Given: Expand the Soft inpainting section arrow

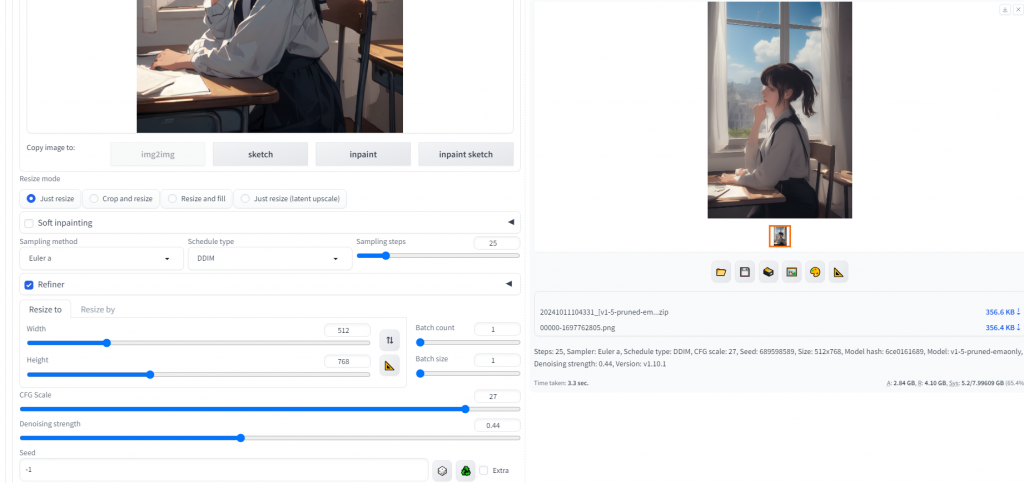Looking at the screenshot, I should point(510,223).
